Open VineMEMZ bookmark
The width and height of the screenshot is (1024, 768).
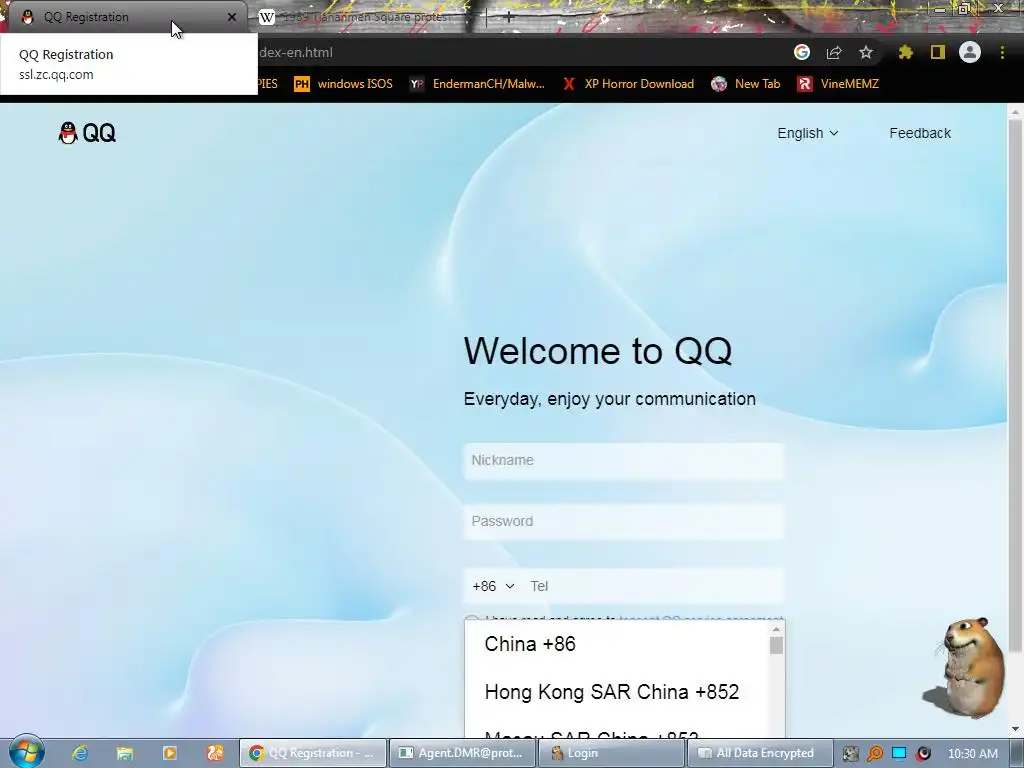coord(838,84)
